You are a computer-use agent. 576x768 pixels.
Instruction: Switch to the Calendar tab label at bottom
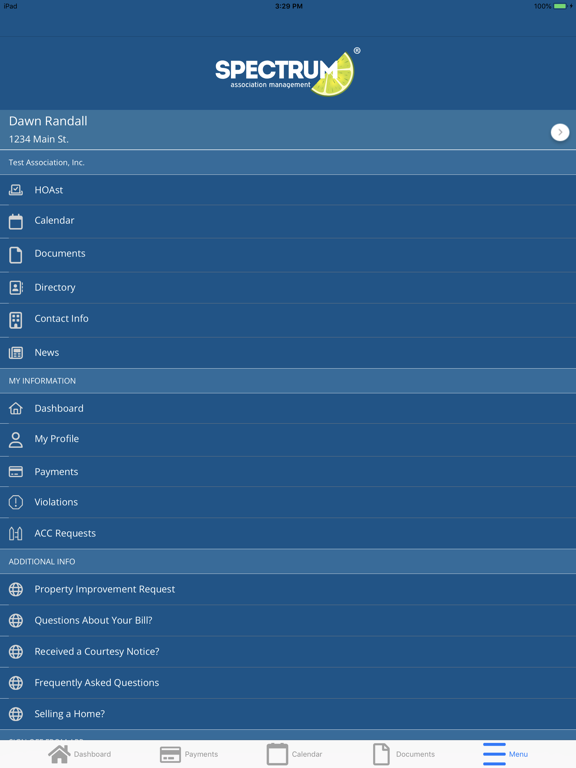(x=307, y=754)
